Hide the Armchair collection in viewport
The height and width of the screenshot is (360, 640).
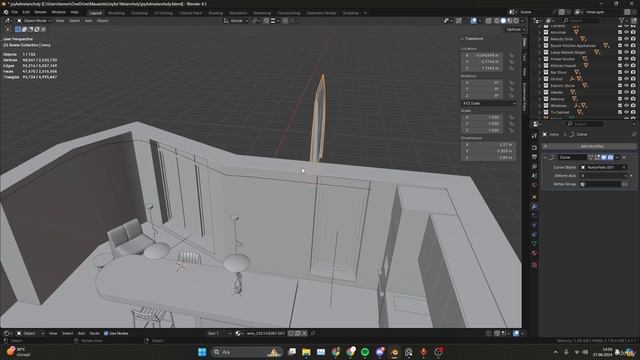pos(626,32)
